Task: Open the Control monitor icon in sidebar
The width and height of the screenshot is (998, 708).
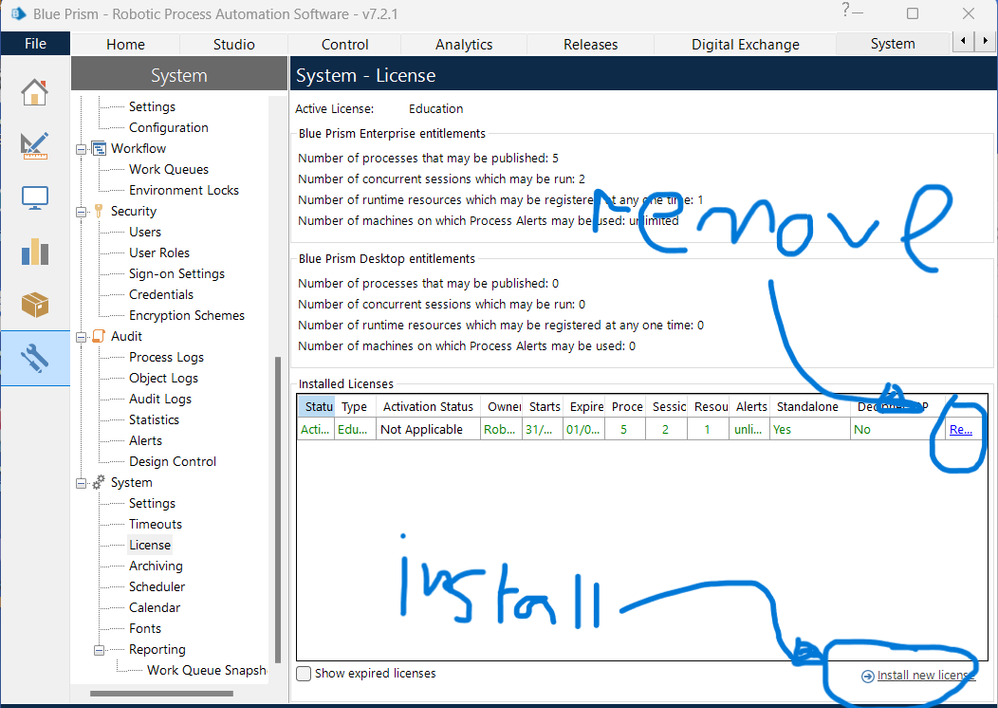Action: (x=34, y=198)
